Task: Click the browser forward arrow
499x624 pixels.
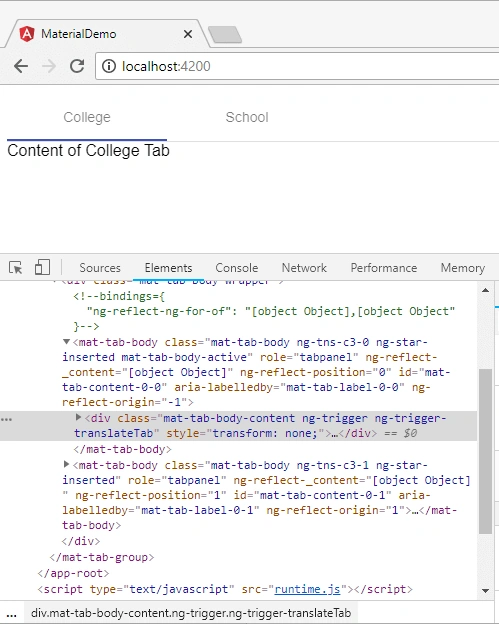Action: tap(49, 66)
